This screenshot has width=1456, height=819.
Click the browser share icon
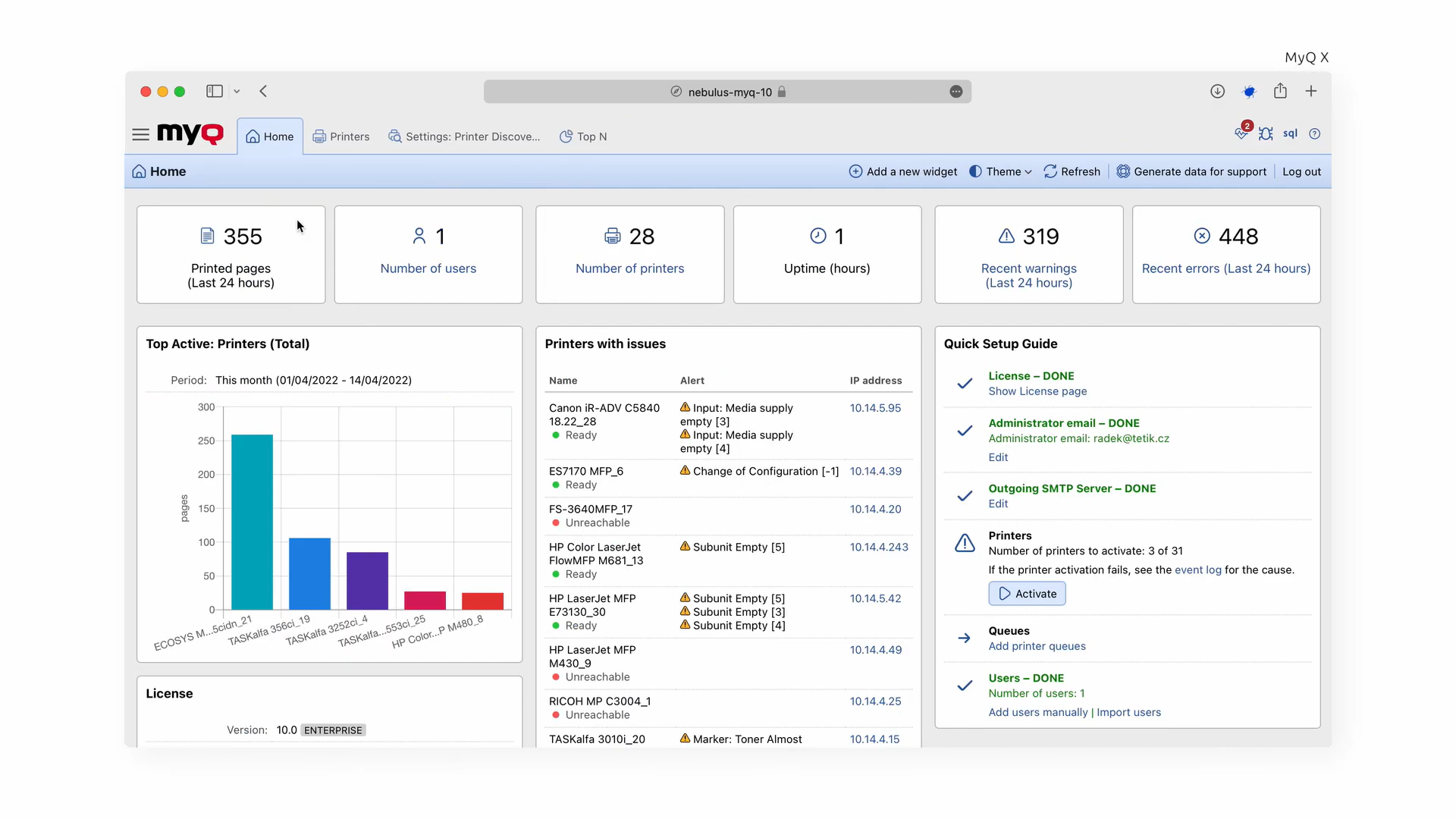click(1280, 91)
